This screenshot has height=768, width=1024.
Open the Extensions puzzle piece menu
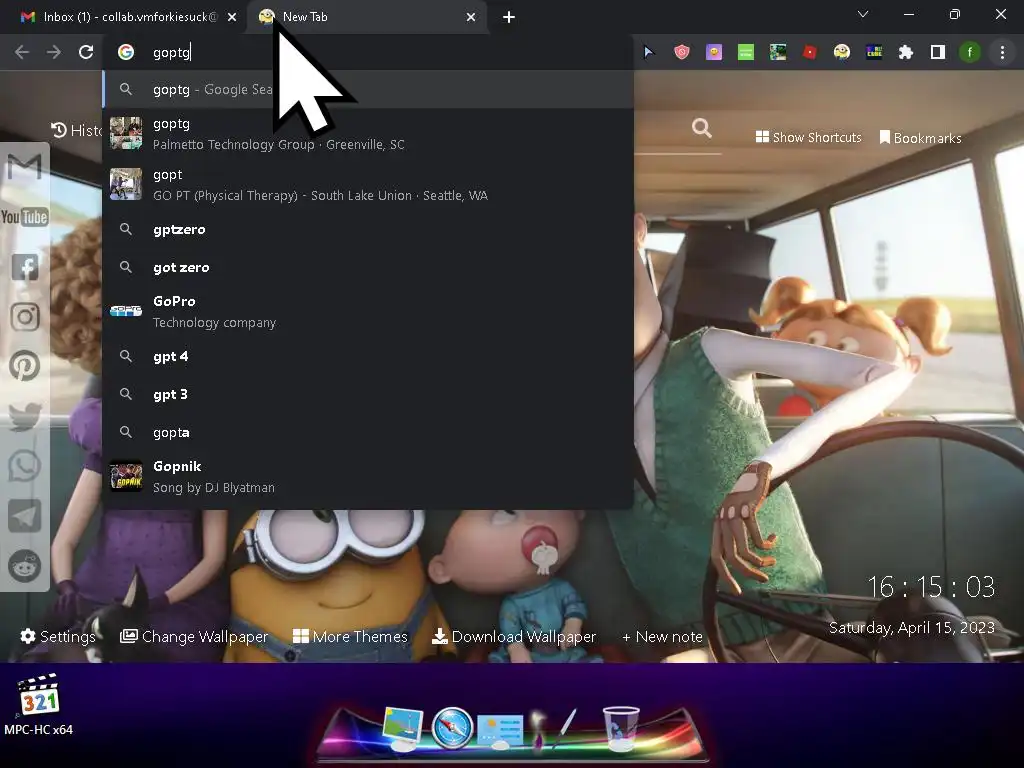(x=906, y=52)
